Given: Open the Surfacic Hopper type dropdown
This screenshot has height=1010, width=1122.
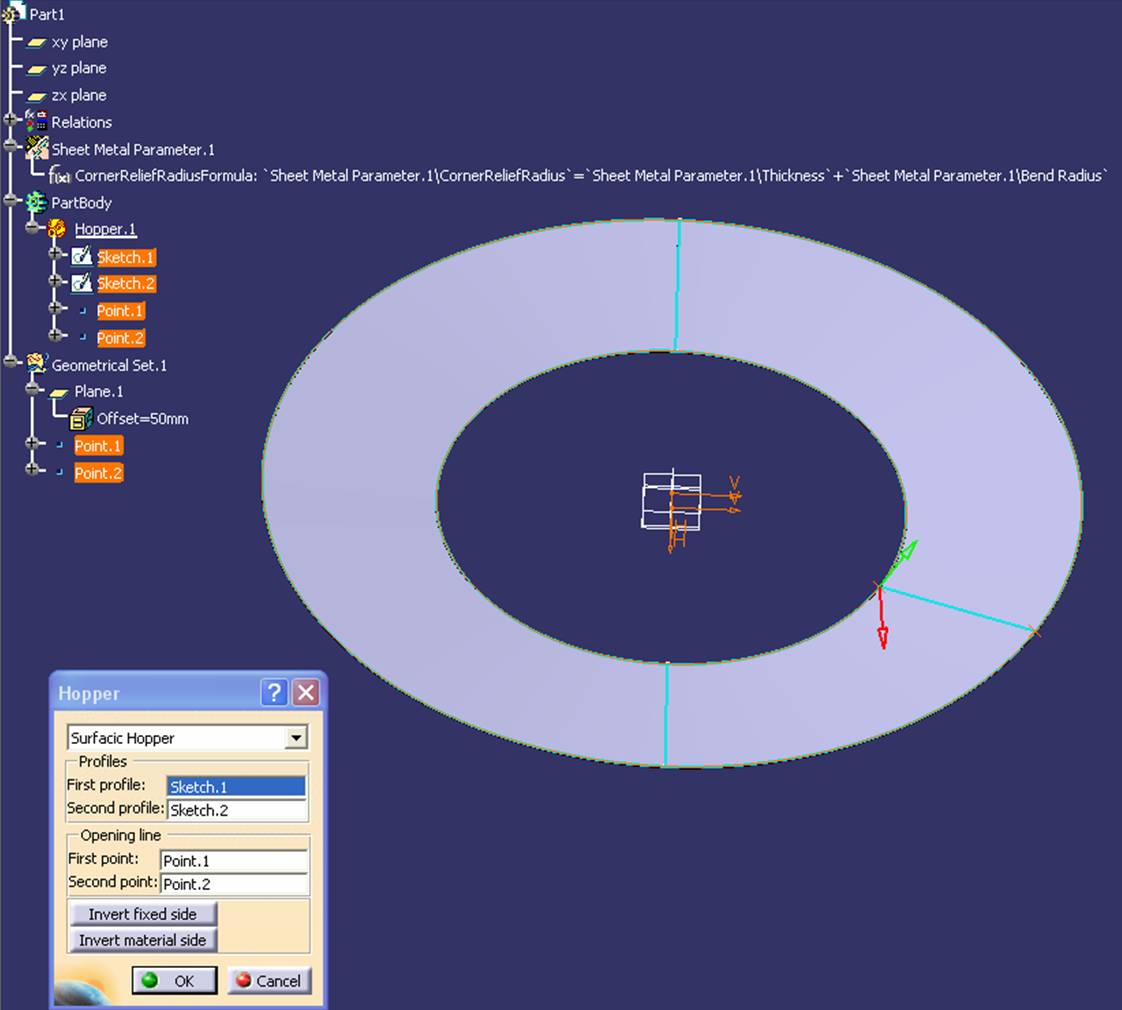Looking at the screenshot, I should 296,737.
